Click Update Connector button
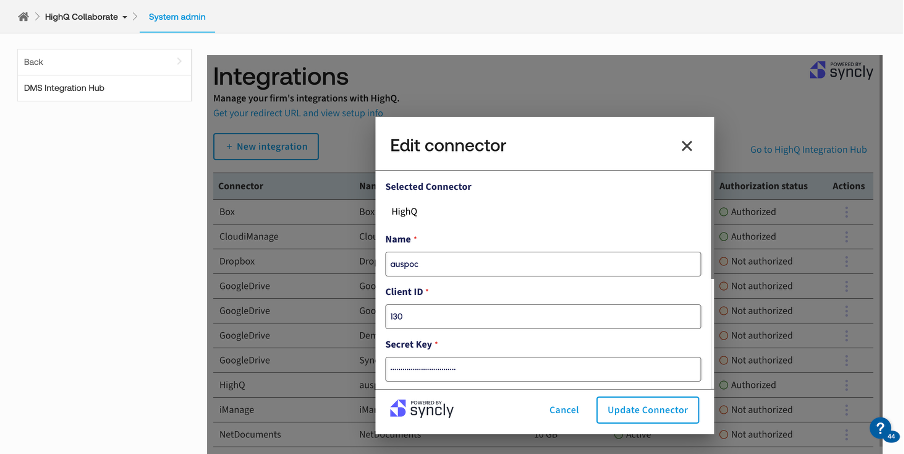The width and height of the screenshot is (904, 454). pos(647,410)
